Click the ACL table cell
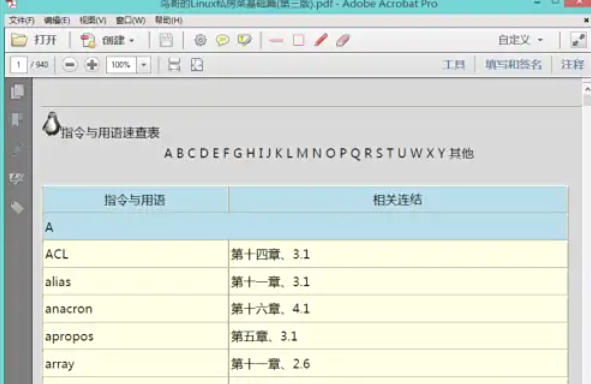Screen dimensions: 591x384 [136, 254]
